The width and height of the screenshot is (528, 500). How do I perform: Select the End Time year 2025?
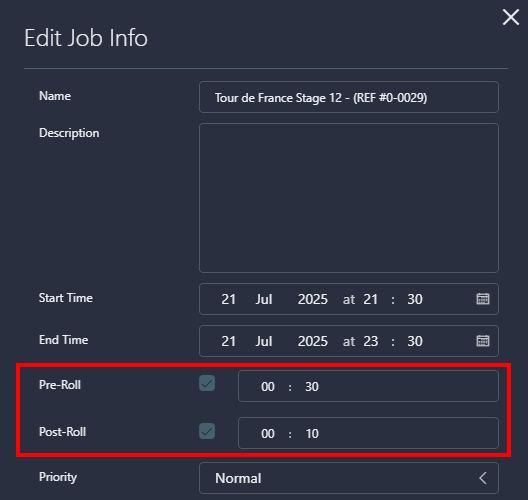click(312, 341)
